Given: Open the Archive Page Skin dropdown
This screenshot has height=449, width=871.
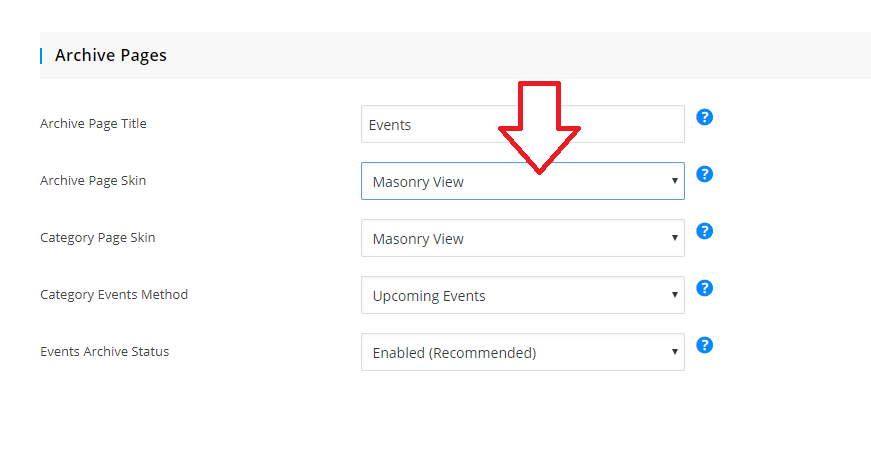Looking at the screenshot, I should [x=523, y=181].
